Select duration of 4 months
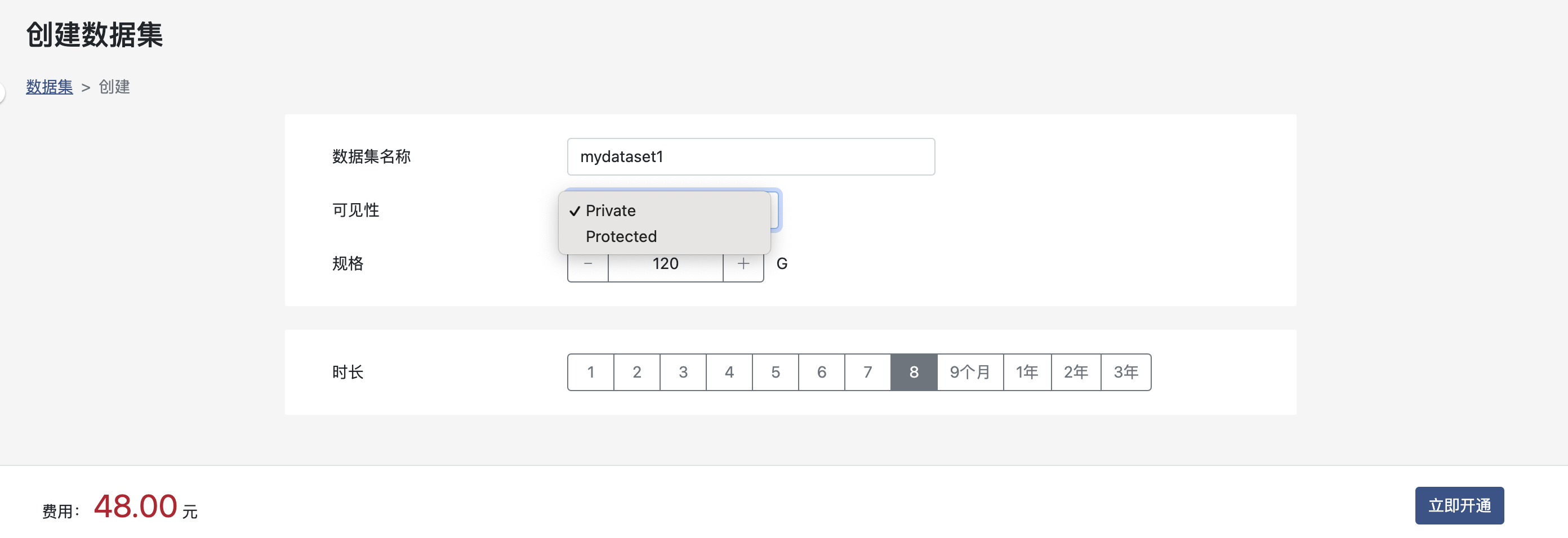 tap(729, 372)
